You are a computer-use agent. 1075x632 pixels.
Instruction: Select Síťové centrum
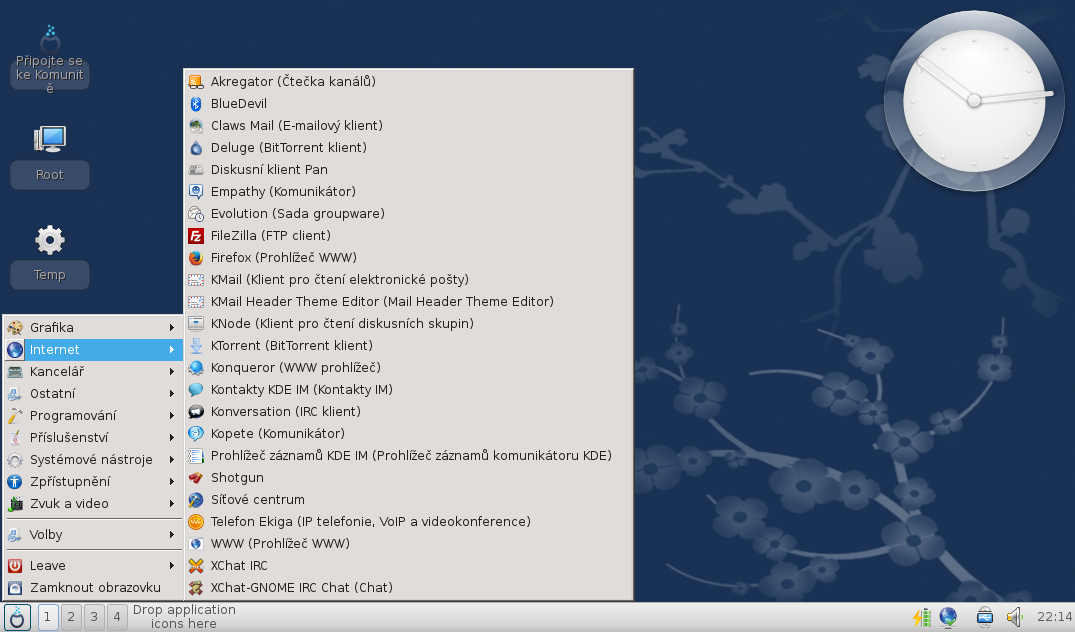(x=409, y=500)
